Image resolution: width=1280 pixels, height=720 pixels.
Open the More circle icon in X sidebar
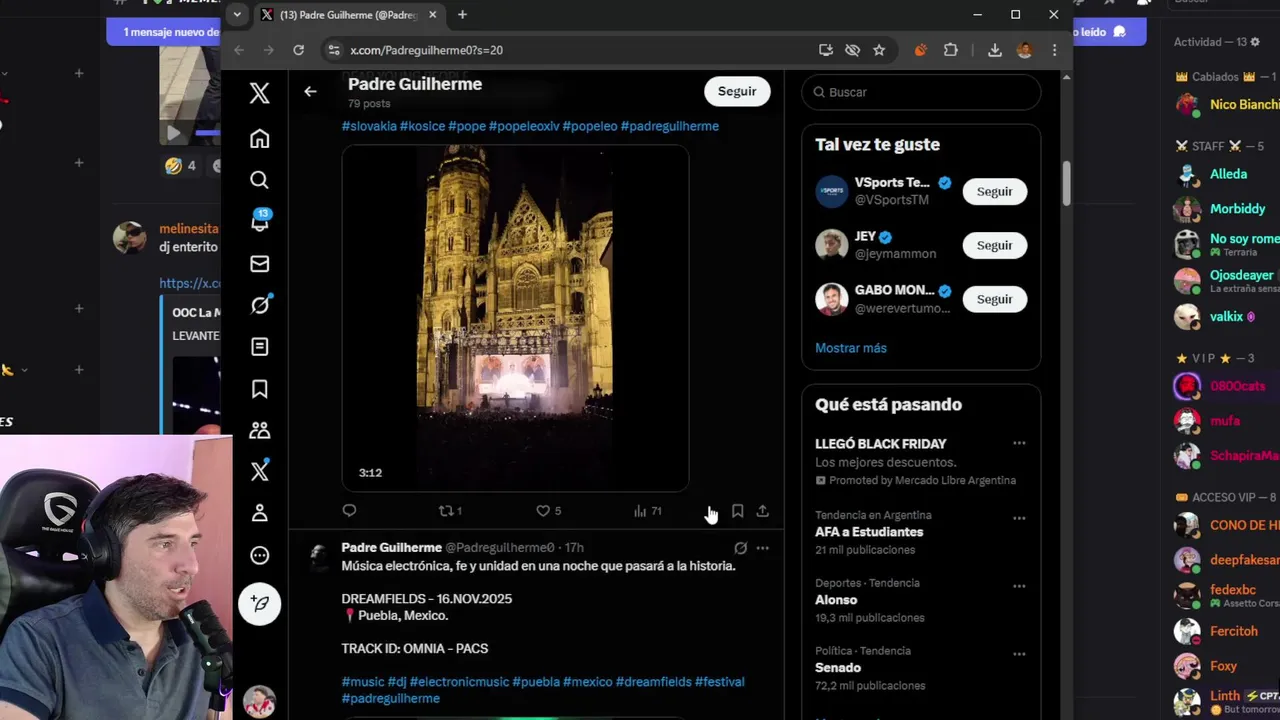260,555
